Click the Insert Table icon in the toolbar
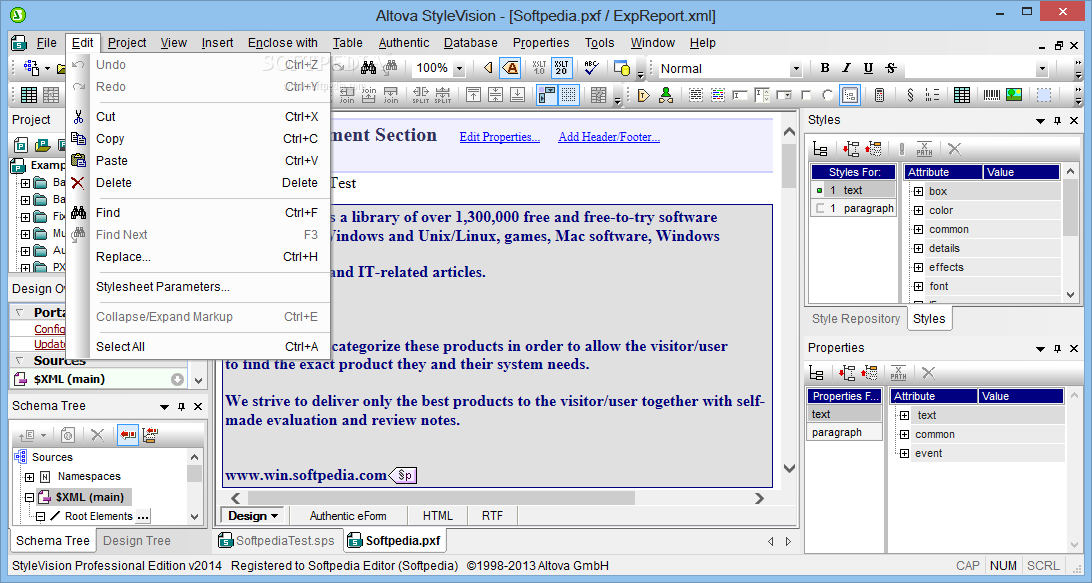The height and width of the screenshot is (583, 1092). [x=962, y=95]
